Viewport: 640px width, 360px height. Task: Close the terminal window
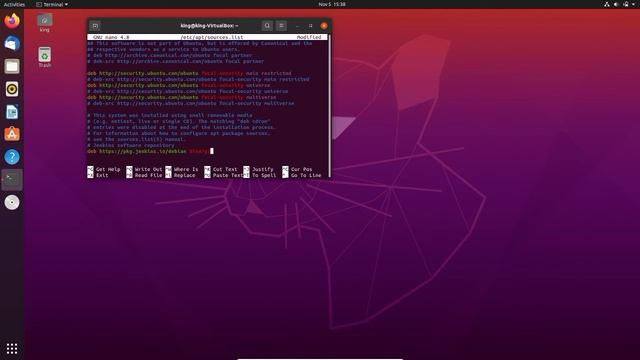coord(324,26)
